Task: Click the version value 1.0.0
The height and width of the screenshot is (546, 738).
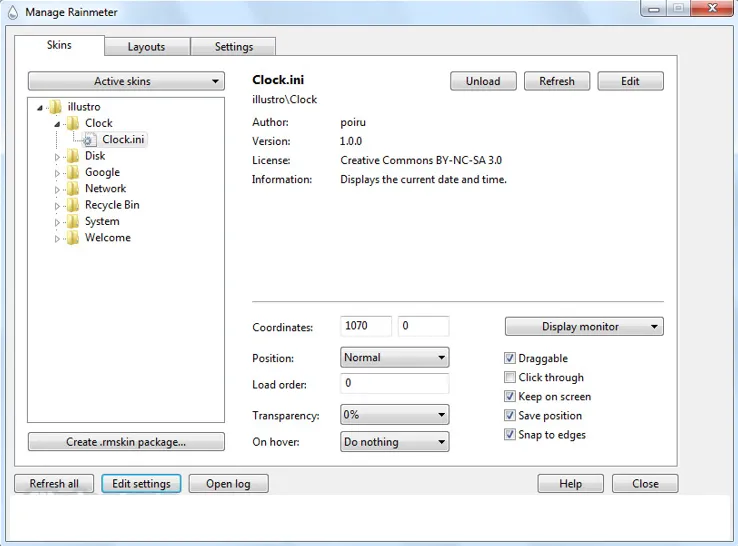Action: [351, 141]
